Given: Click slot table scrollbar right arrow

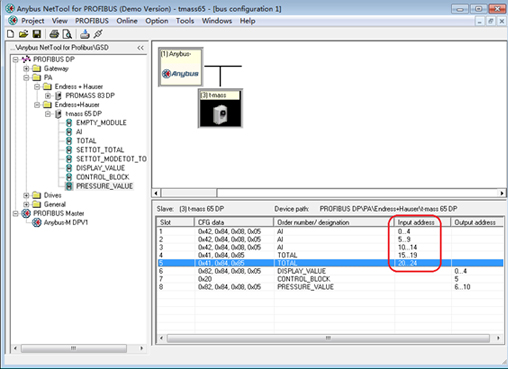Looking at the screenshot, I should (x=498, y=338).
